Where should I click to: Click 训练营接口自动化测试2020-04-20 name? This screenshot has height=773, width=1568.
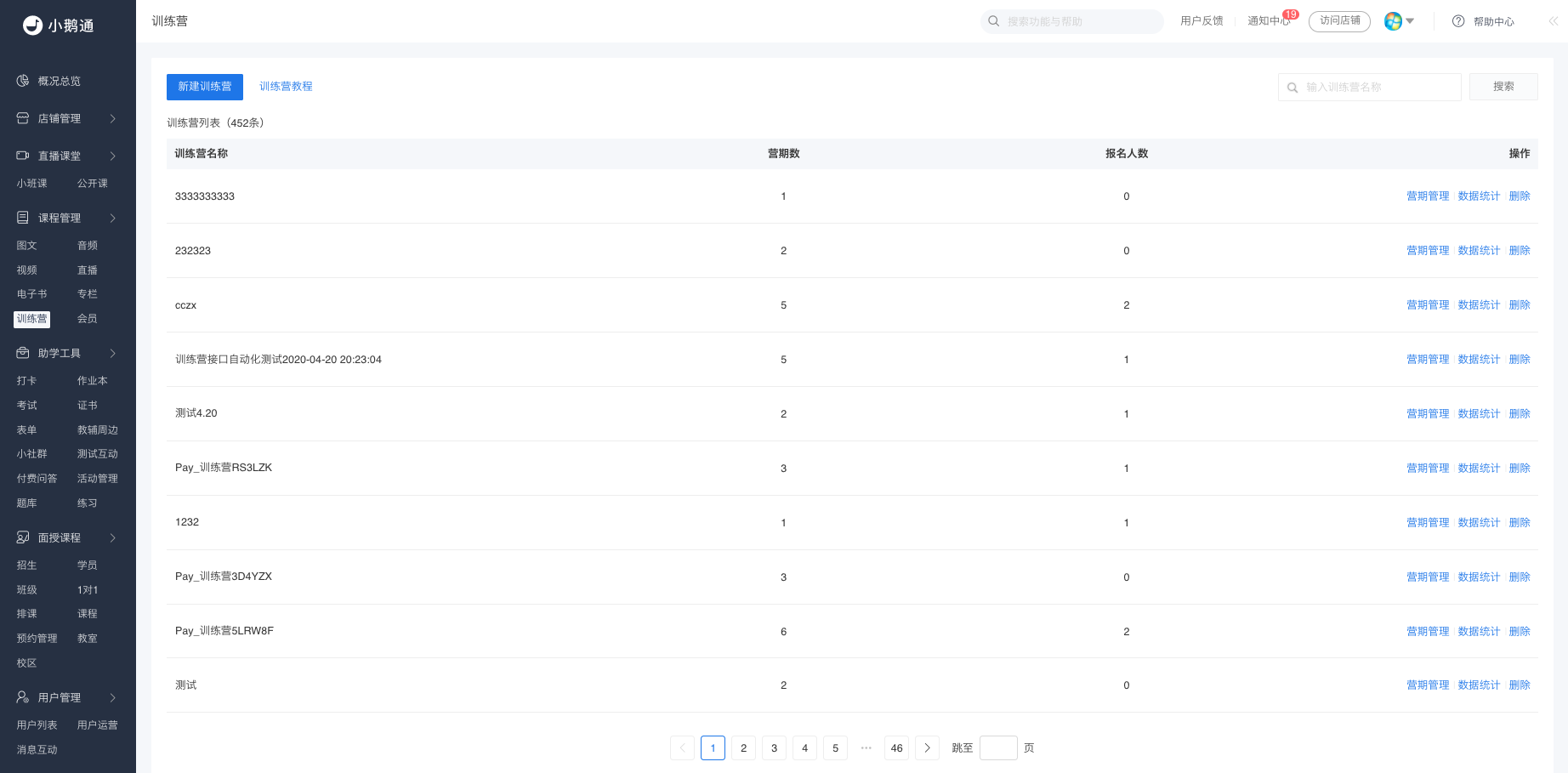click(278, 360)
